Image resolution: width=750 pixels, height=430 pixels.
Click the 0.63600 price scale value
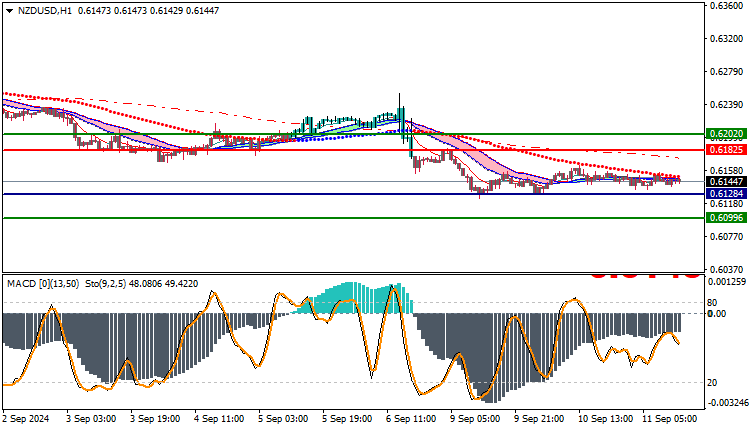(727, 6)
